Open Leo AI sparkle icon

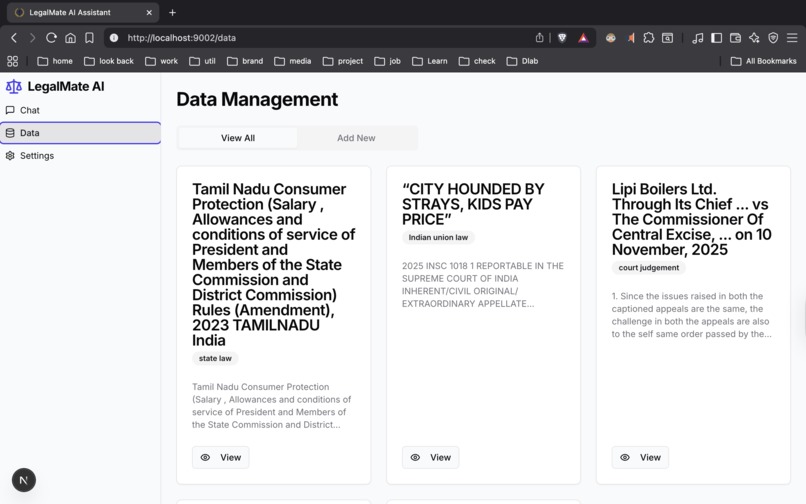754,38
